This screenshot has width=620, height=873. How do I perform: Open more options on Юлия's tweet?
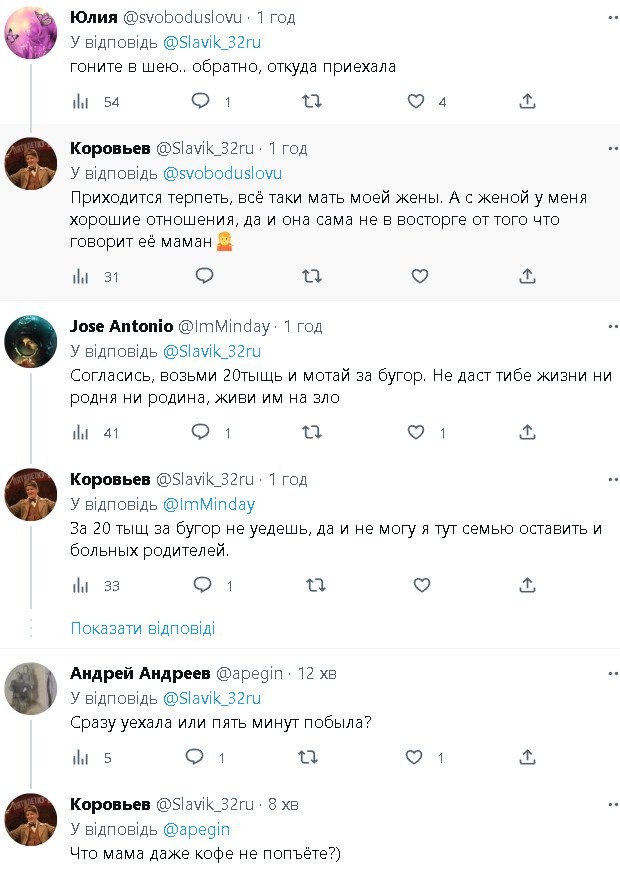coord(612,18)
